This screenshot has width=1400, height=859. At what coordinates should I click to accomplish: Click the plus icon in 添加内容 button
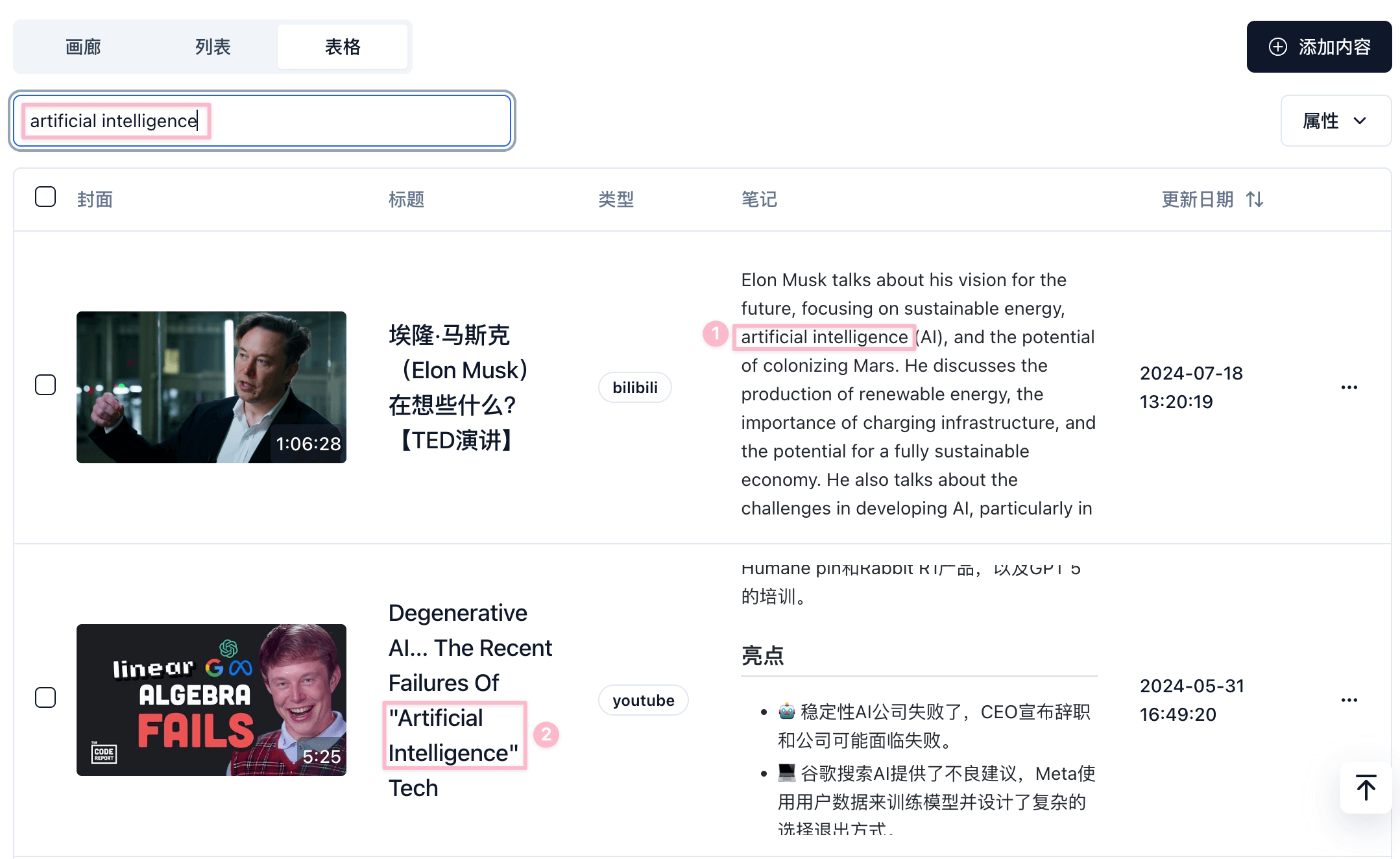tap(1277, 47)
